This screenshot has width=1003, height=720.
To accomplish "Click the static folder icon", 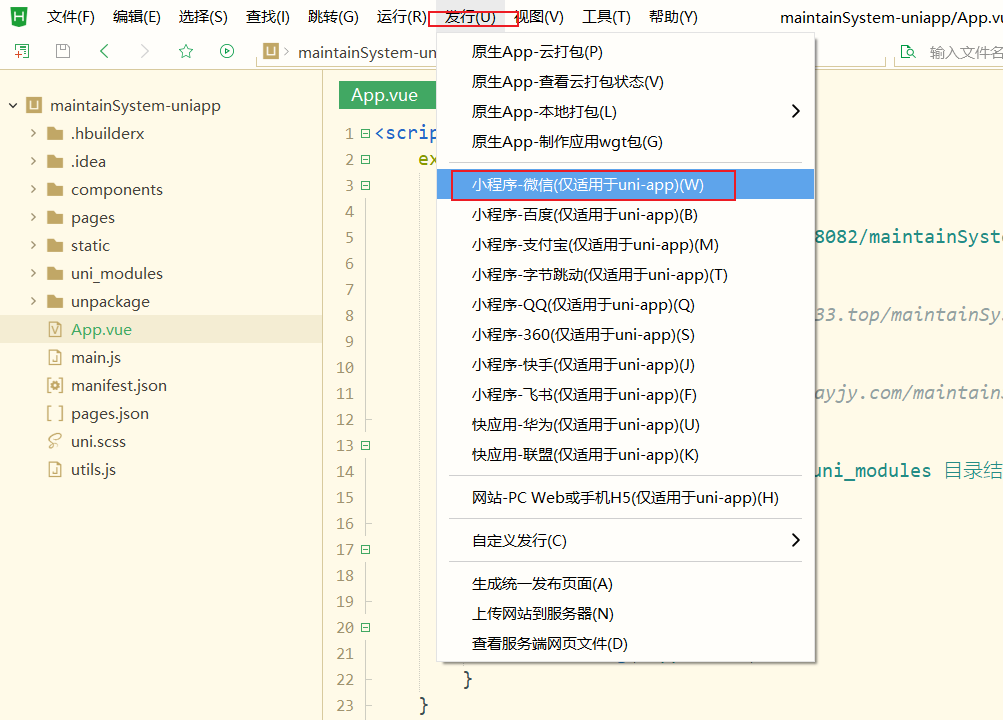I will tap(56, 246).
